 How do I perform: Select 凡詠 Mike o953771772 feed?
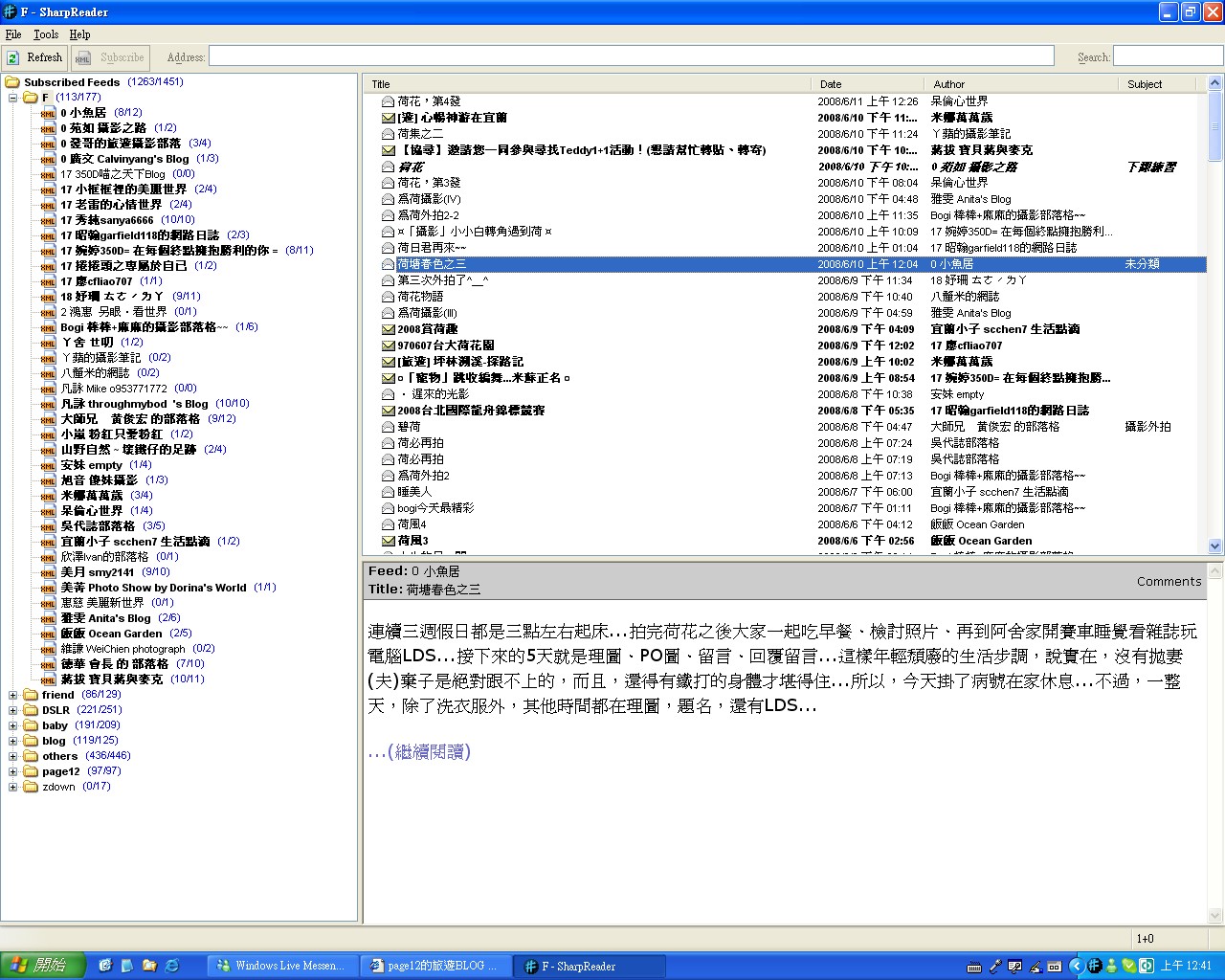(x=114, y=389)
